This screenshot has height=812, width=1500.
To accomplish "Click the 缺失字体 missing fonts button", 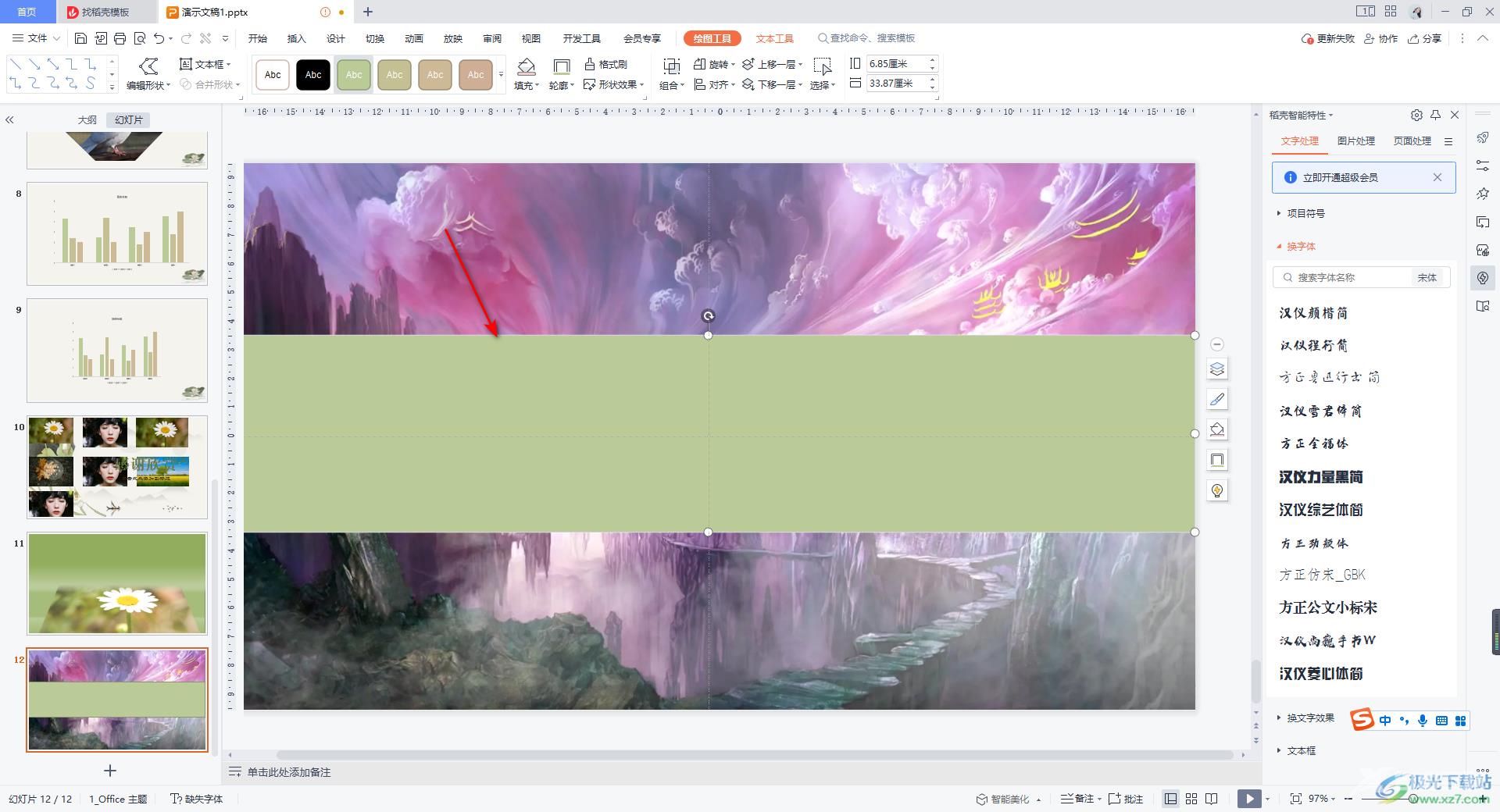I will 197,799.
